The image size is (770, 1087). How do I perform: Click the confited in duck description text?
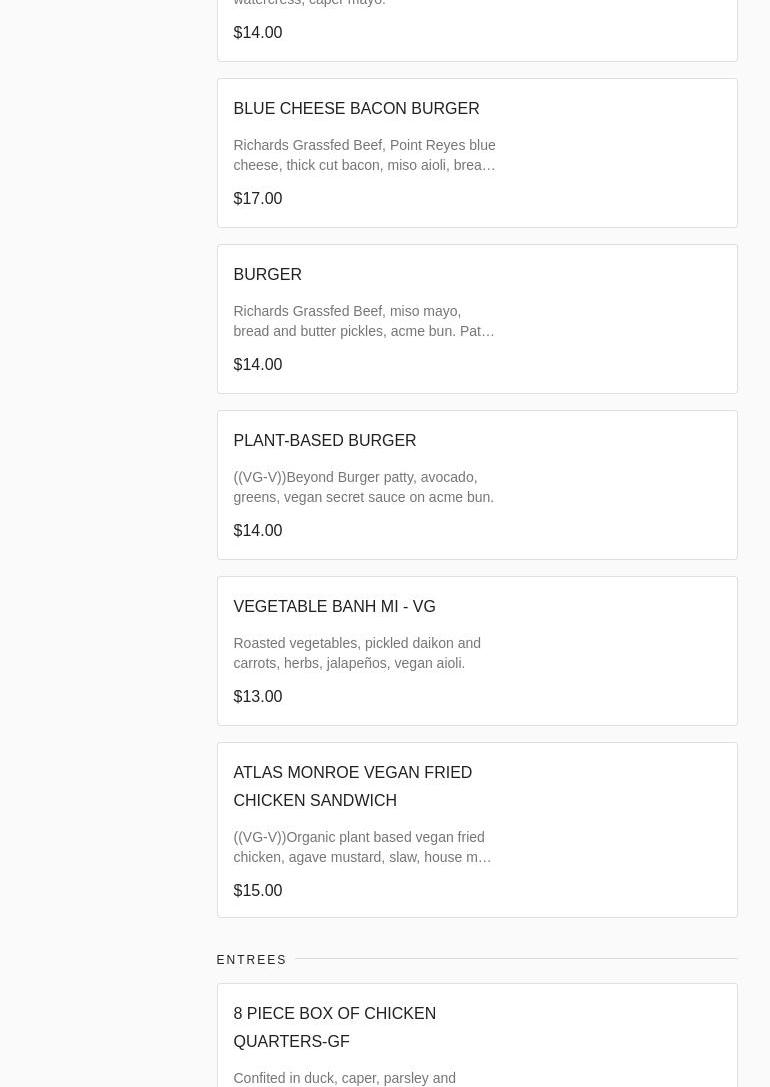(x=344, y=1078)
